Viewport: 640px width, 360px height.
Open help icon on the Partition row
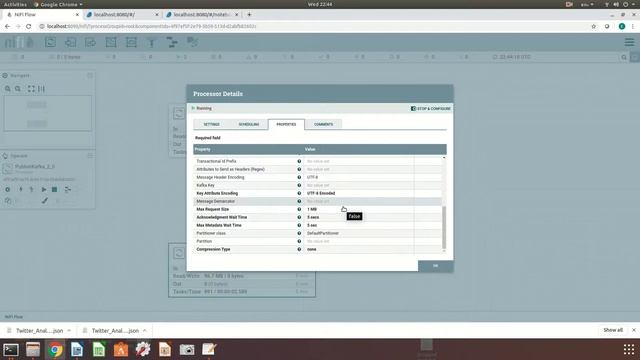coord(299,241)
